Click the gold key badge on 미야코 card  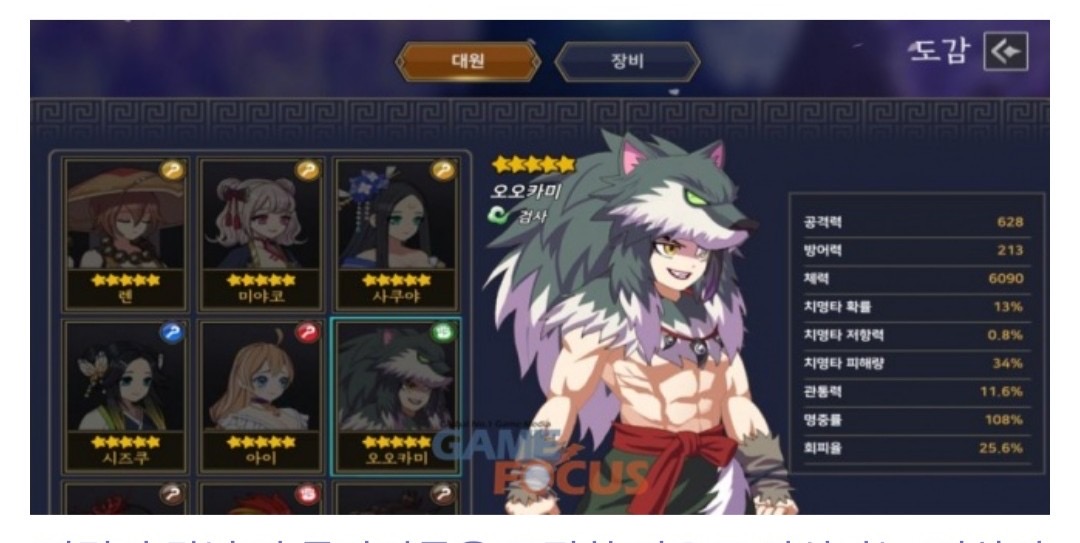click(x=307, y=170)
